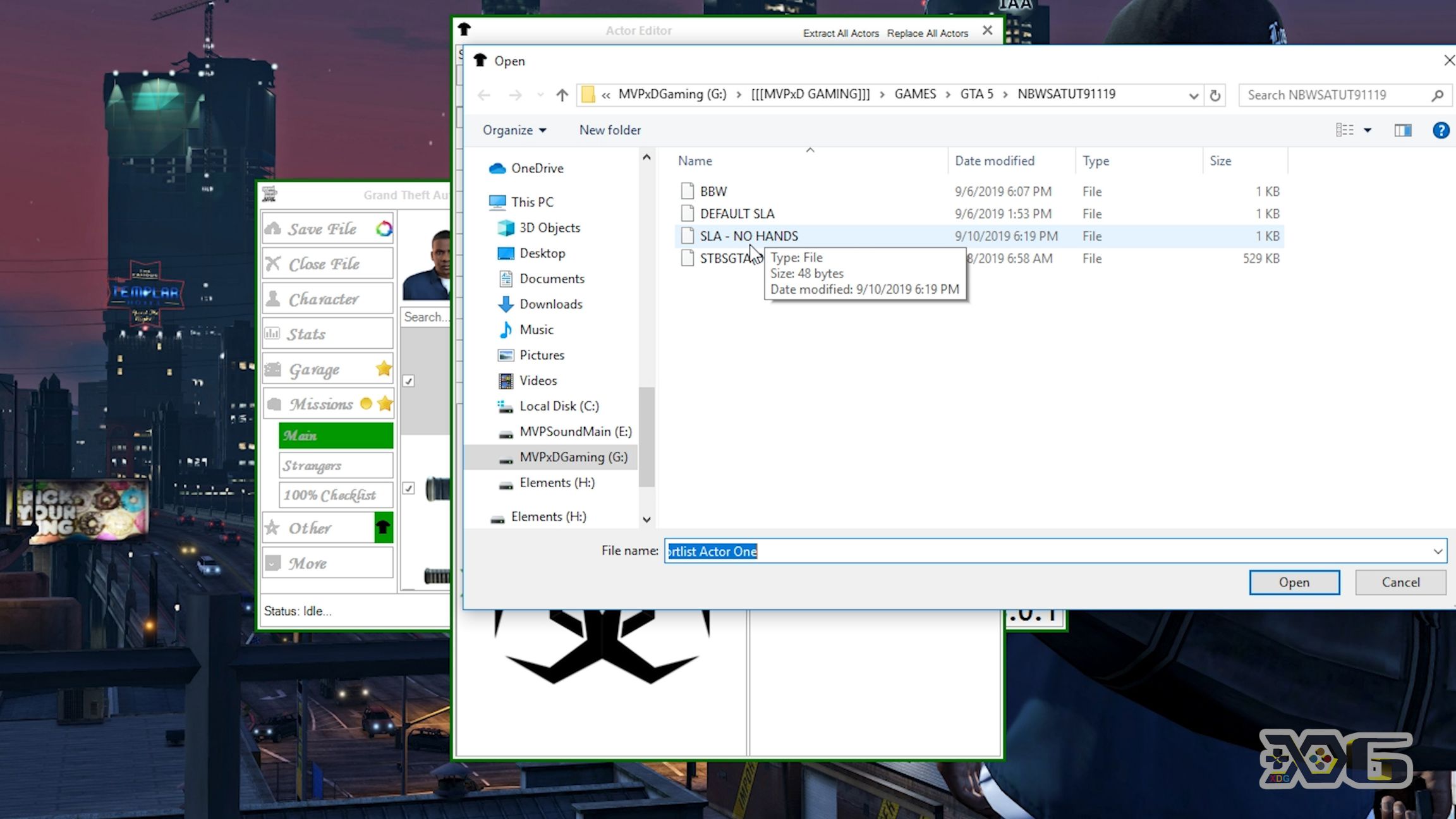
Task: Click New folder button
Action: pyautogui.click(x=610, y=130)
